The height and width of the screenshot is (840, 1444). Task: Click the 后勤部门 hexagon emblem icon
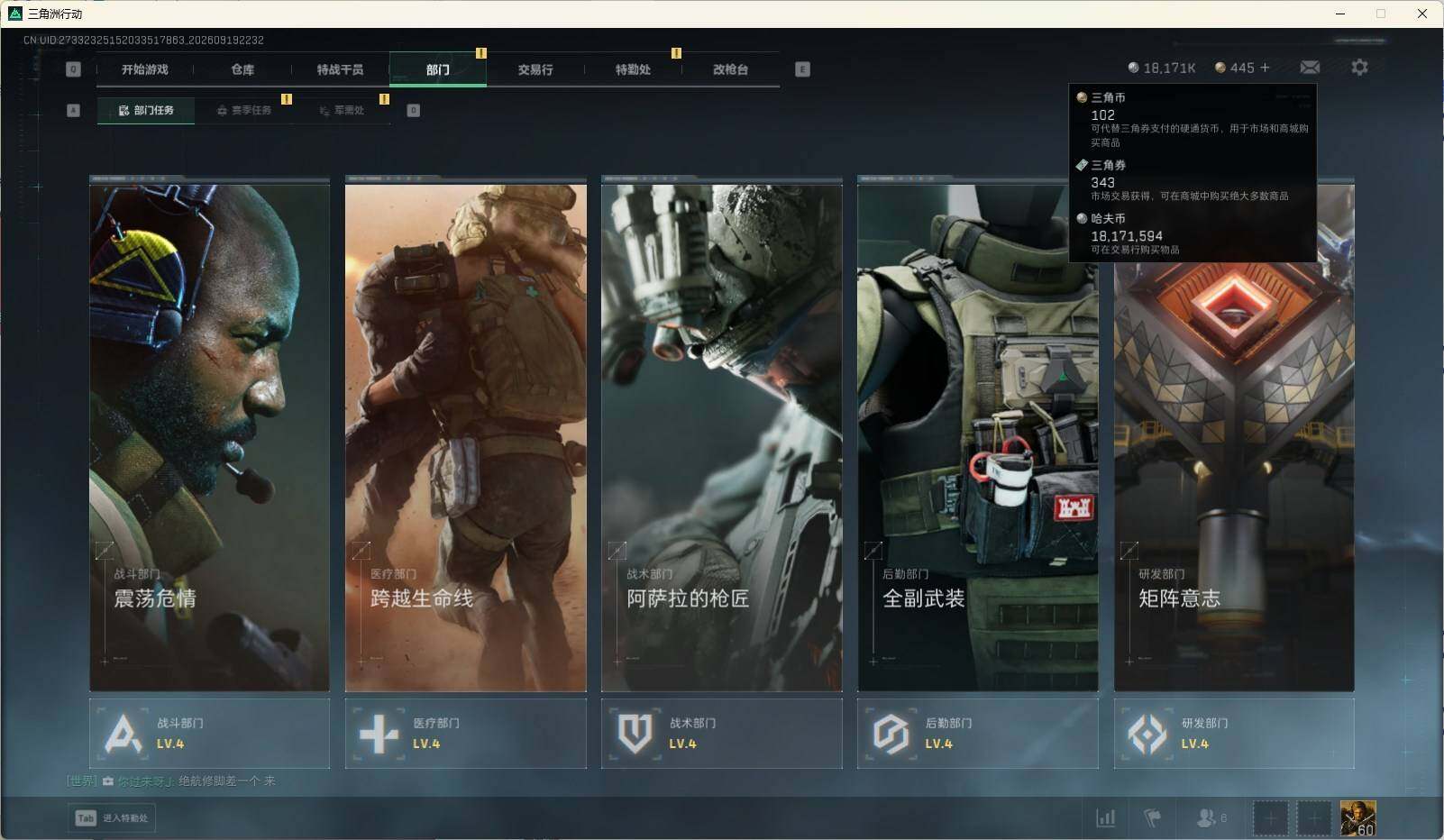click(x=891, y=734)
